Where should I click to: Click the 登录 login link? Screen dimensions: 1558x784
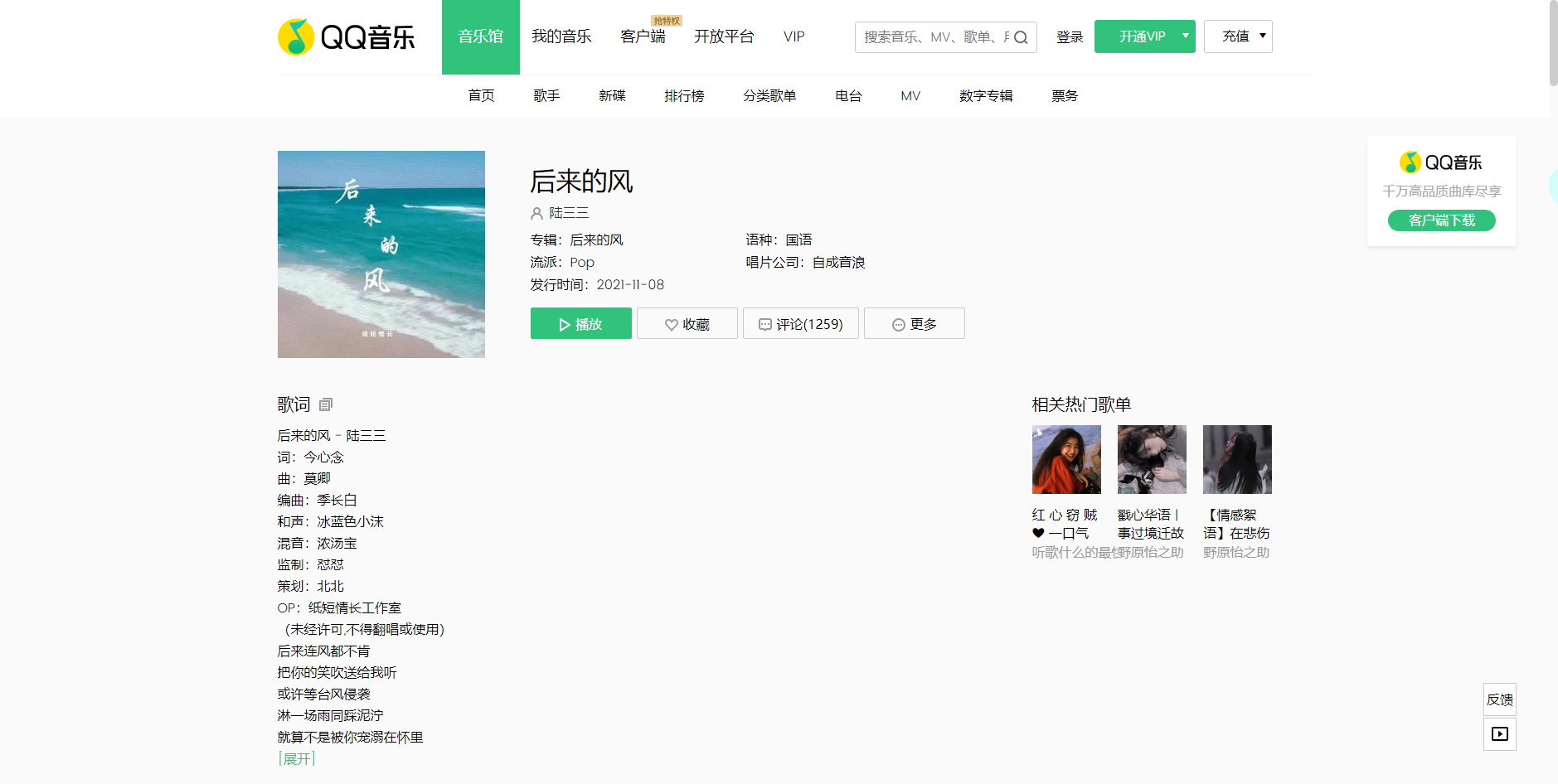click(1070, 37)
